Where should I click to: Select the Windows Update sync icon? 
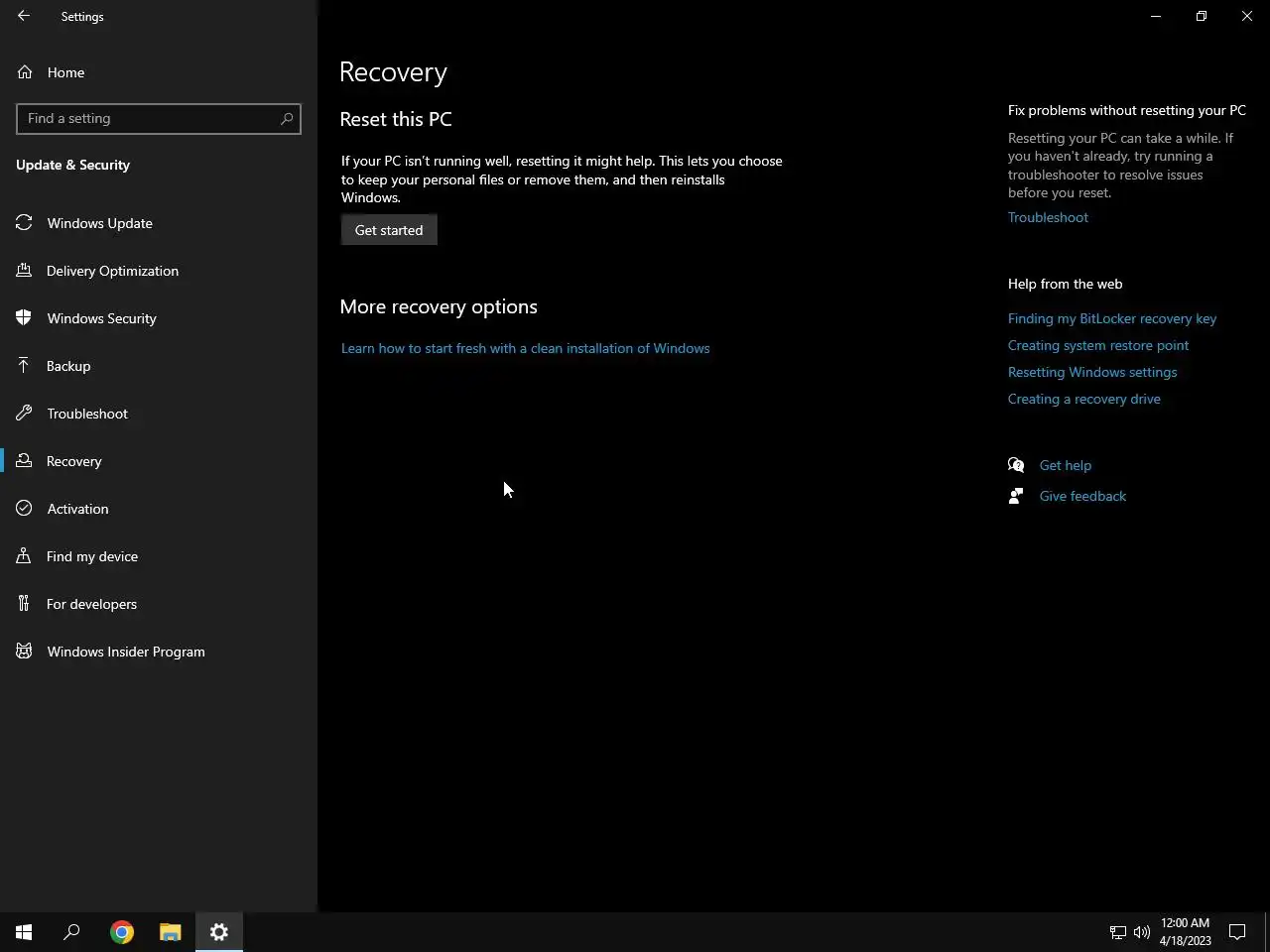24,223
